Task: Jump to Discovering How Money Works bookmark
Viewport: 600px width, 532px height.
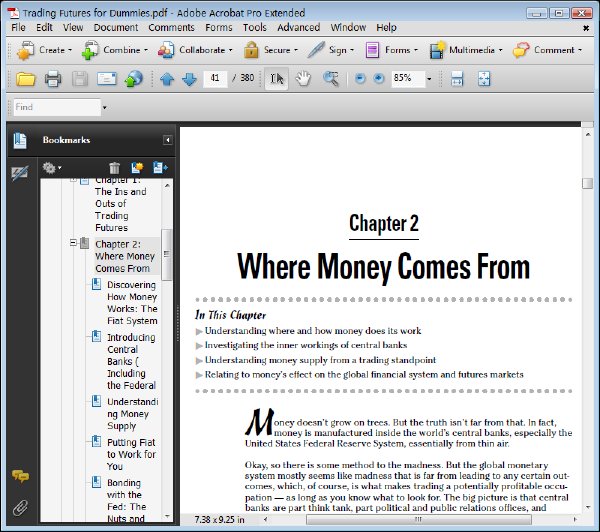Action: [x=132, y=303]
